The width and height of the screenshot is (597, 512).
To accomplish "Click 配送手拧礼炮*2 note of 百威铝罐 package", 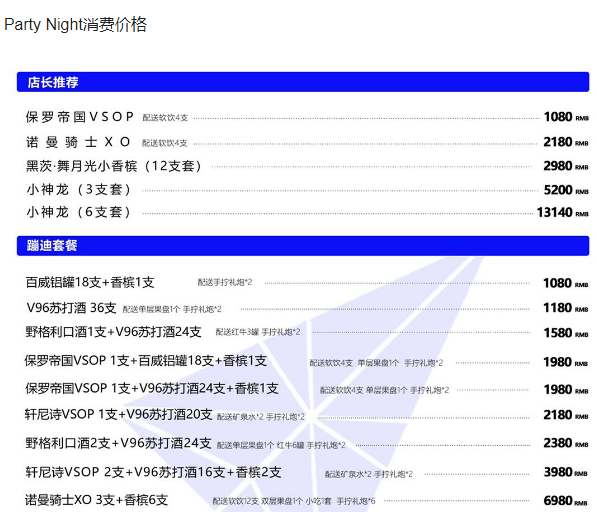I will point(225,282).
